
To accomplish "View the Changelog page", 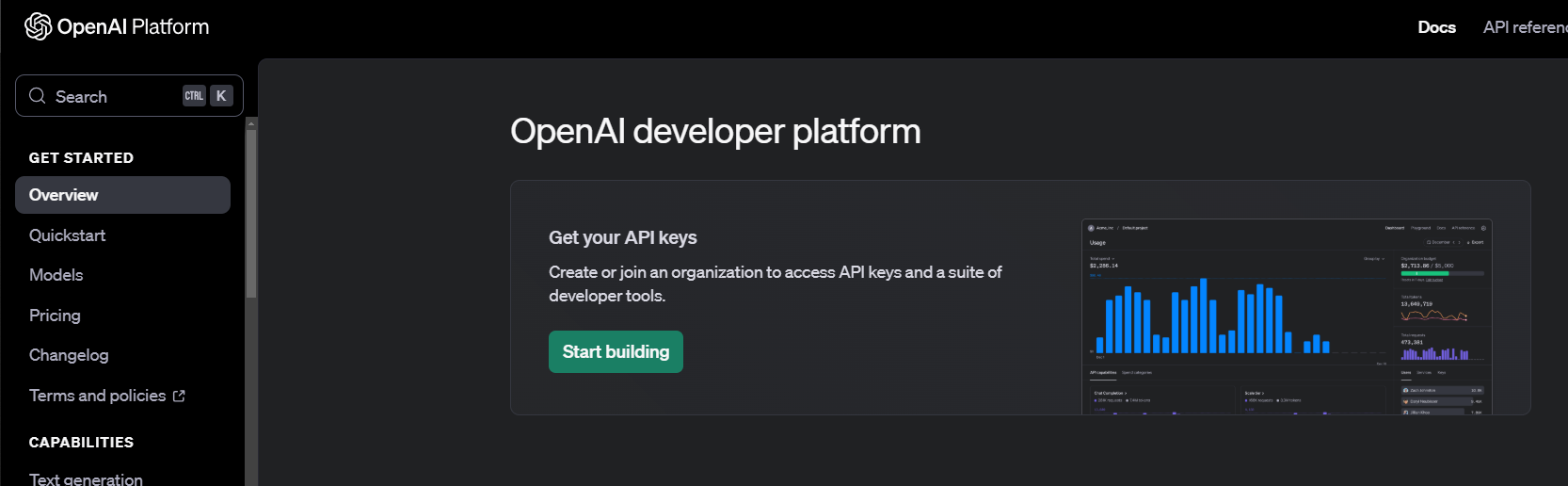I will 69,355.
